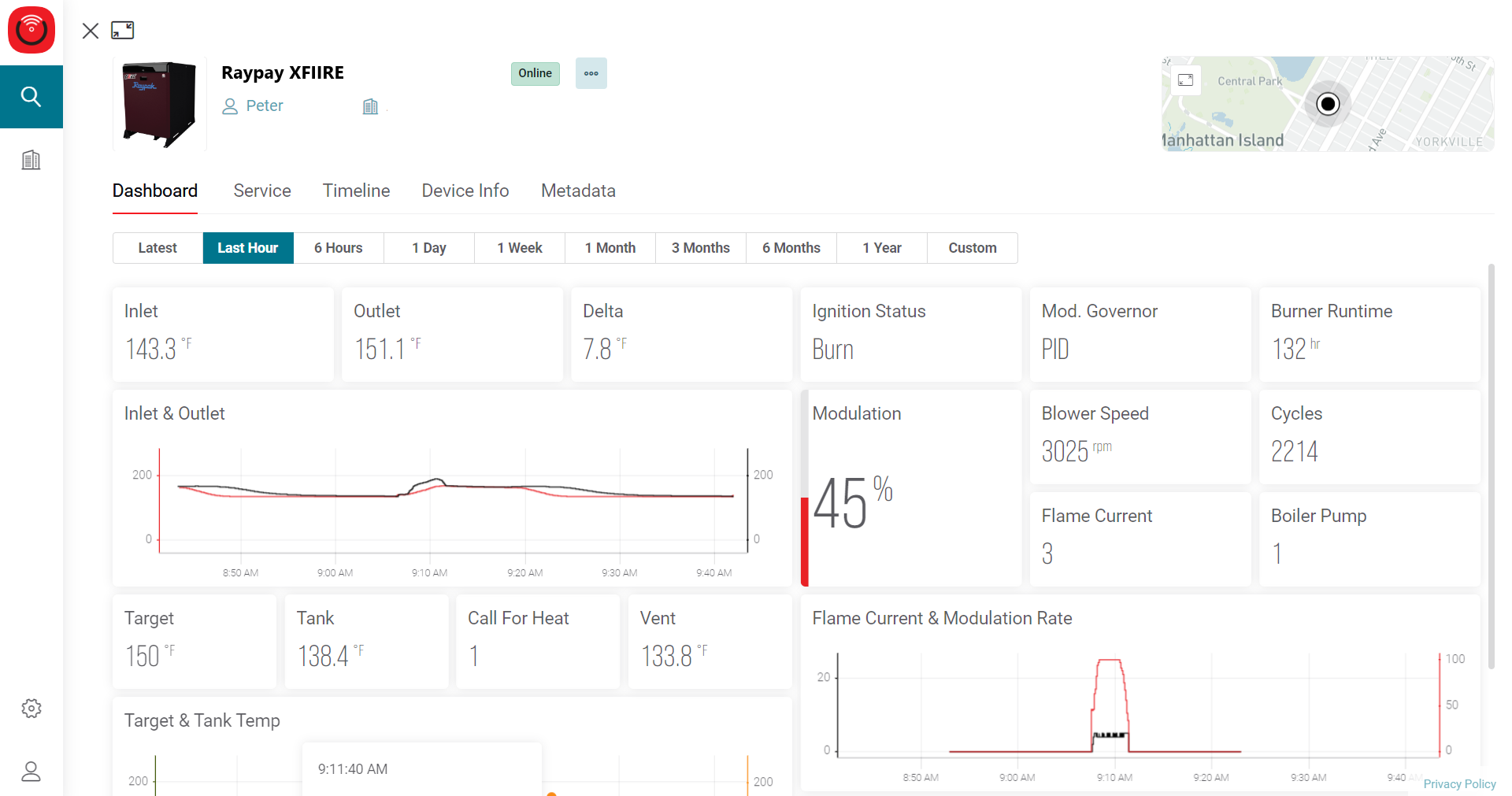Viewport: 1512px width, 796px height.
Task: Open the user profile icon in sidebar
Action: (31, 771)
